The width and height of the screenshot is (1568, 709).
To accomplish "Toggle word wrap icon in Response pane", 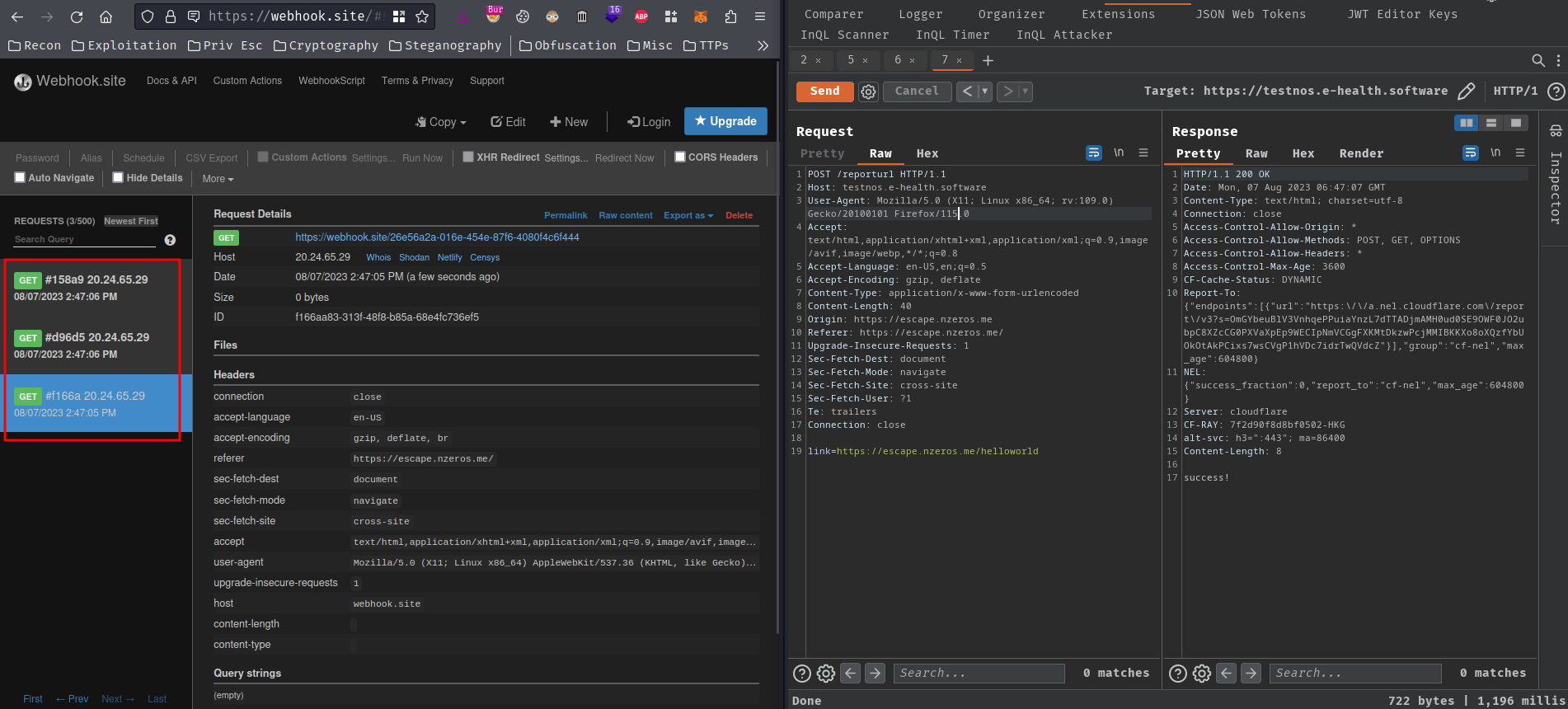I will pos(1471,153).
